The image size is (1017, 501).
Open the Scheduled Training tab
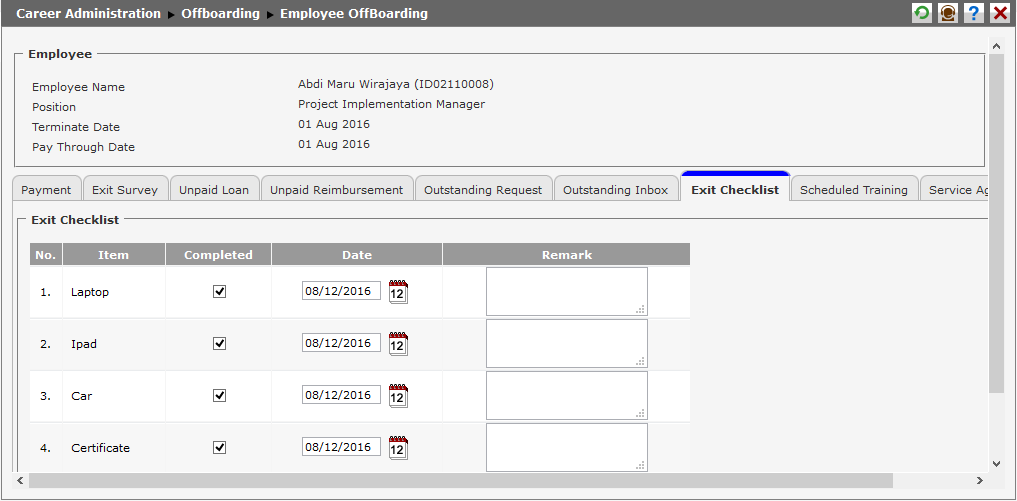(x=854, y=189)
